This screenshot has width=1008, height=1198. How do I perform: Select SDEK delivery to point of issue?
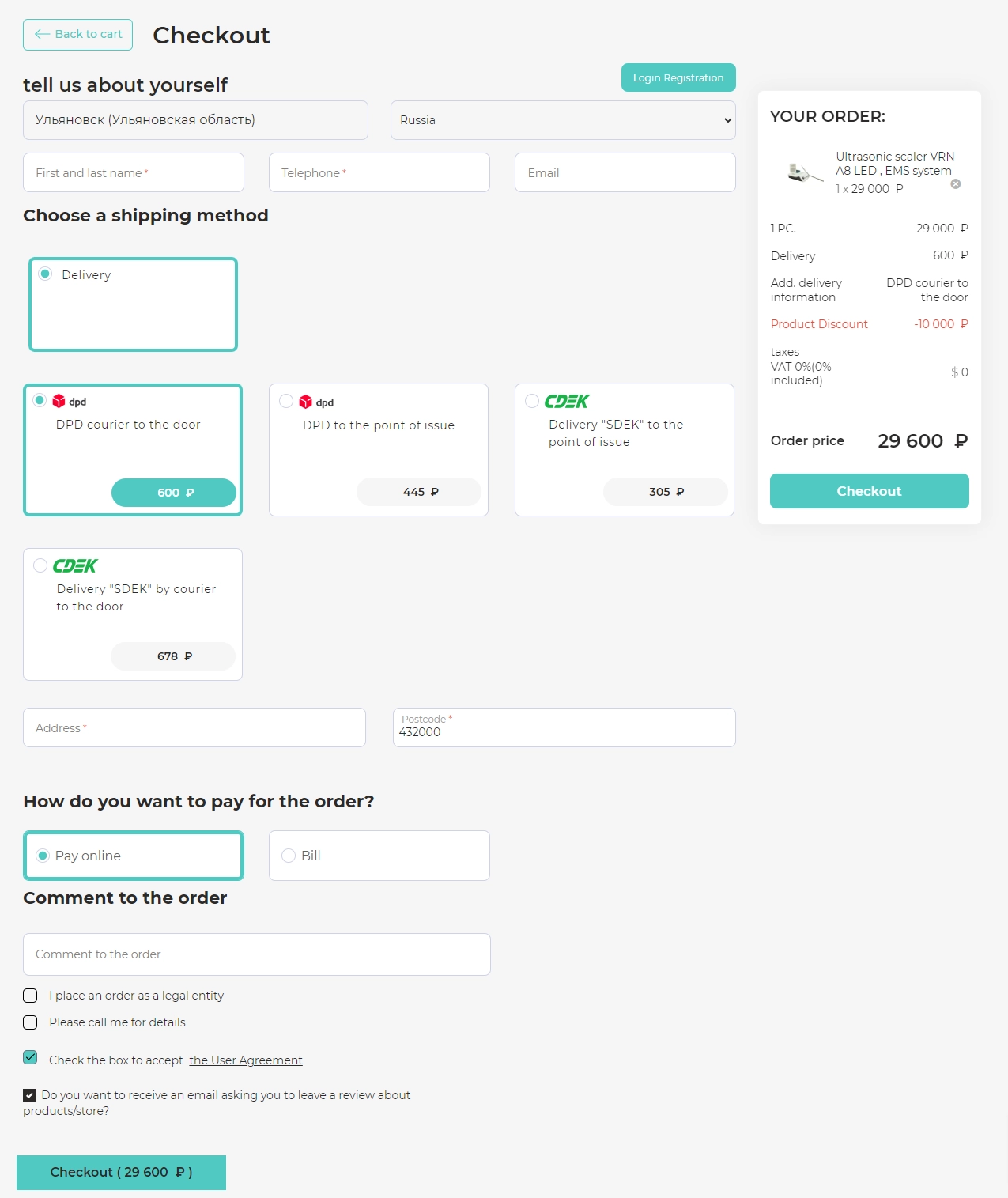pos(532,402)
